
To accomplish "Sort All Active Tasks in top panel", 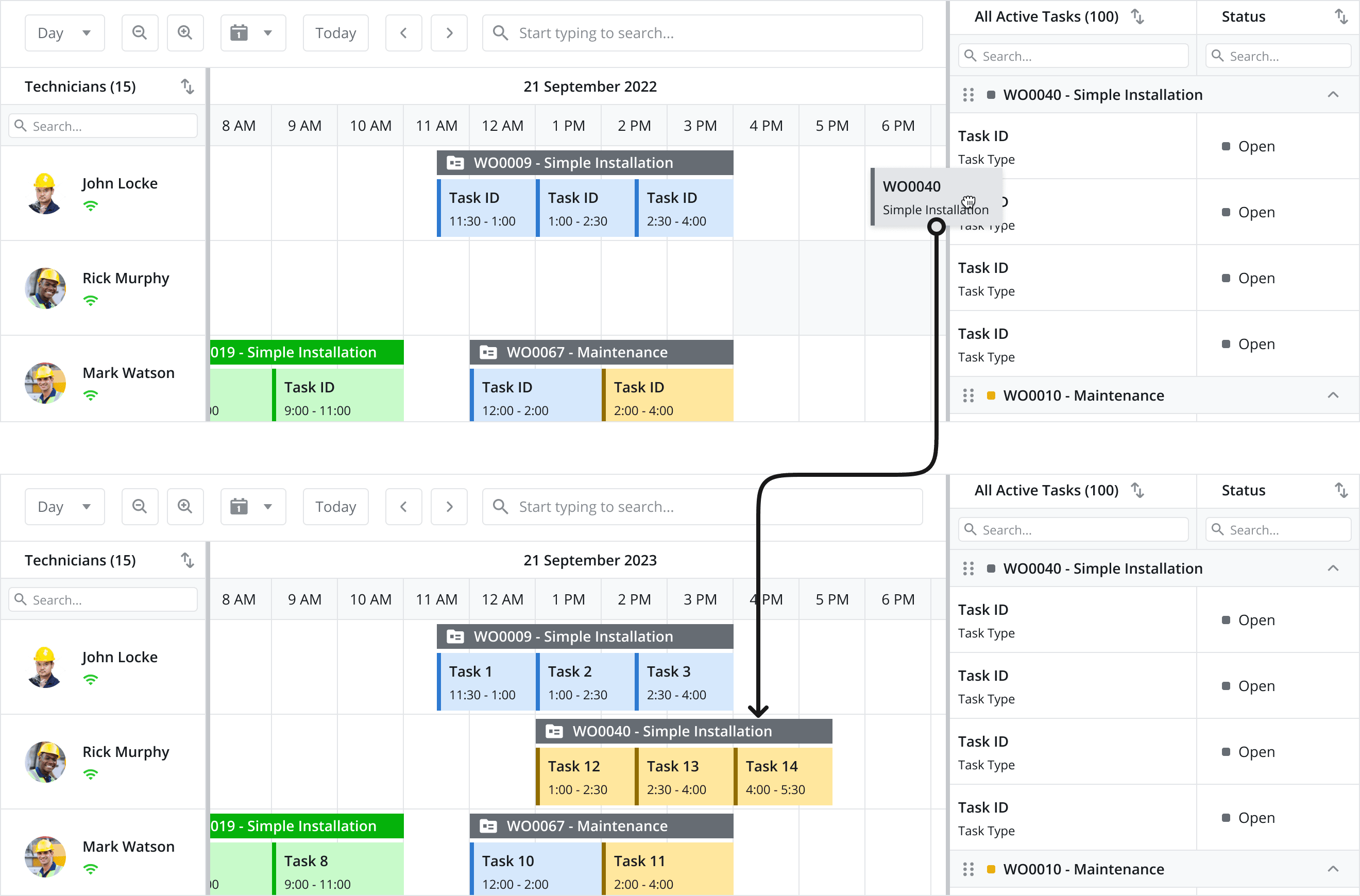I will [1137, 16].
